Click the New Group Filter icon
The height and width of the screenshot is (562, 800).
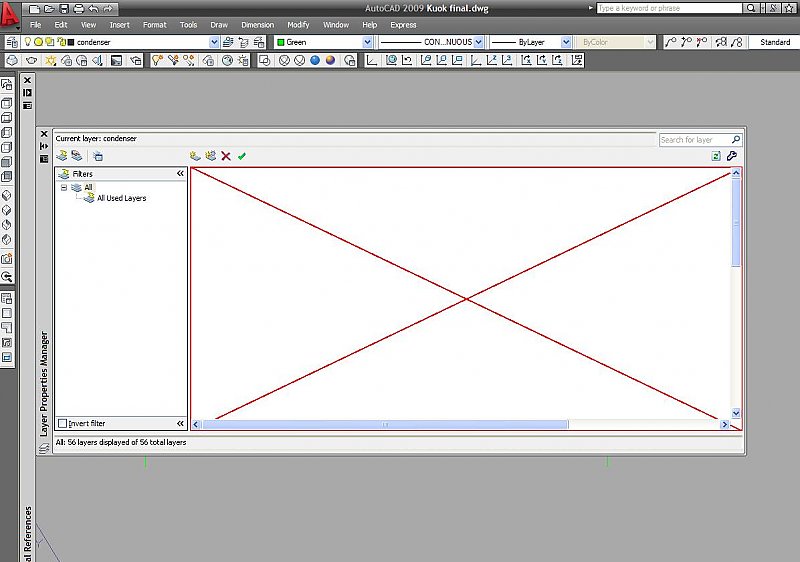[x=76, y=156]
